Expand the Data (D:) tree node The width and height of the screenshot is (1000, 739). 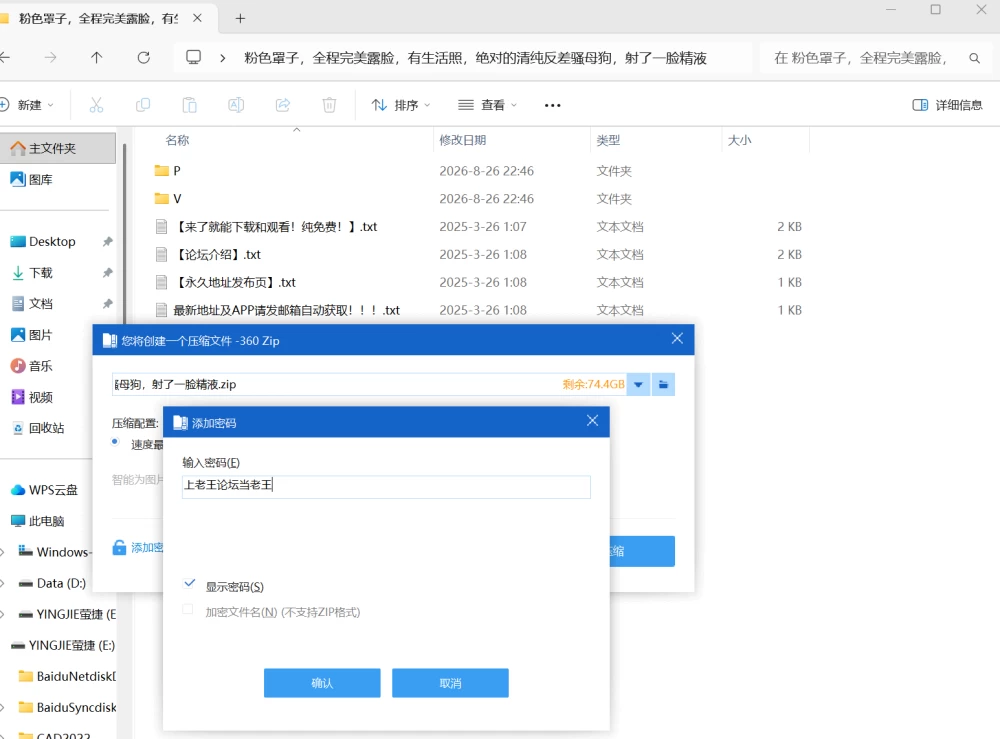pyautogui.click(x=3, y=583)
